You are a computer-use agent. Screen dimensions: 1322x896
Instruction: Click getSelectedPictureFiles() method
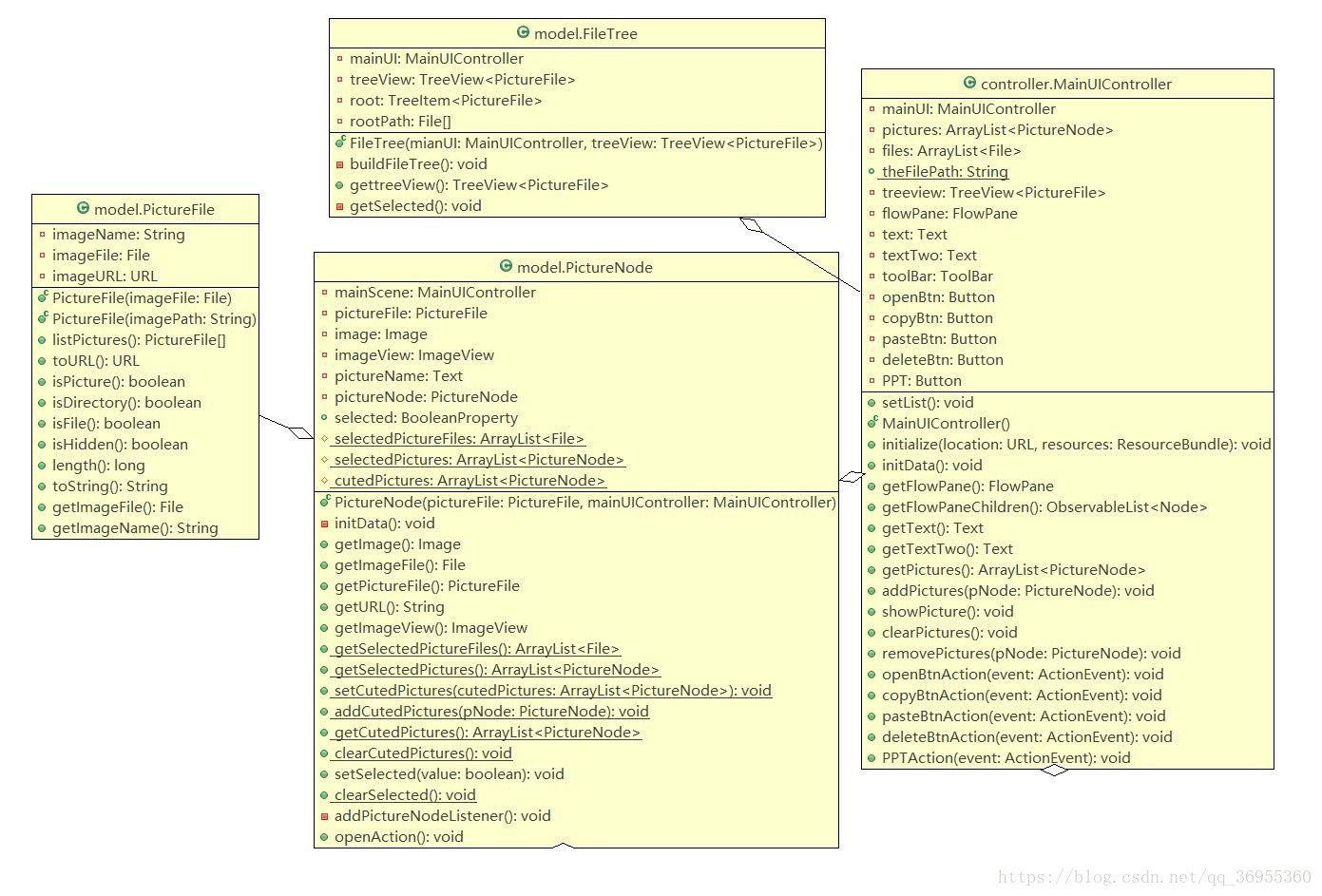click(477, 649)
